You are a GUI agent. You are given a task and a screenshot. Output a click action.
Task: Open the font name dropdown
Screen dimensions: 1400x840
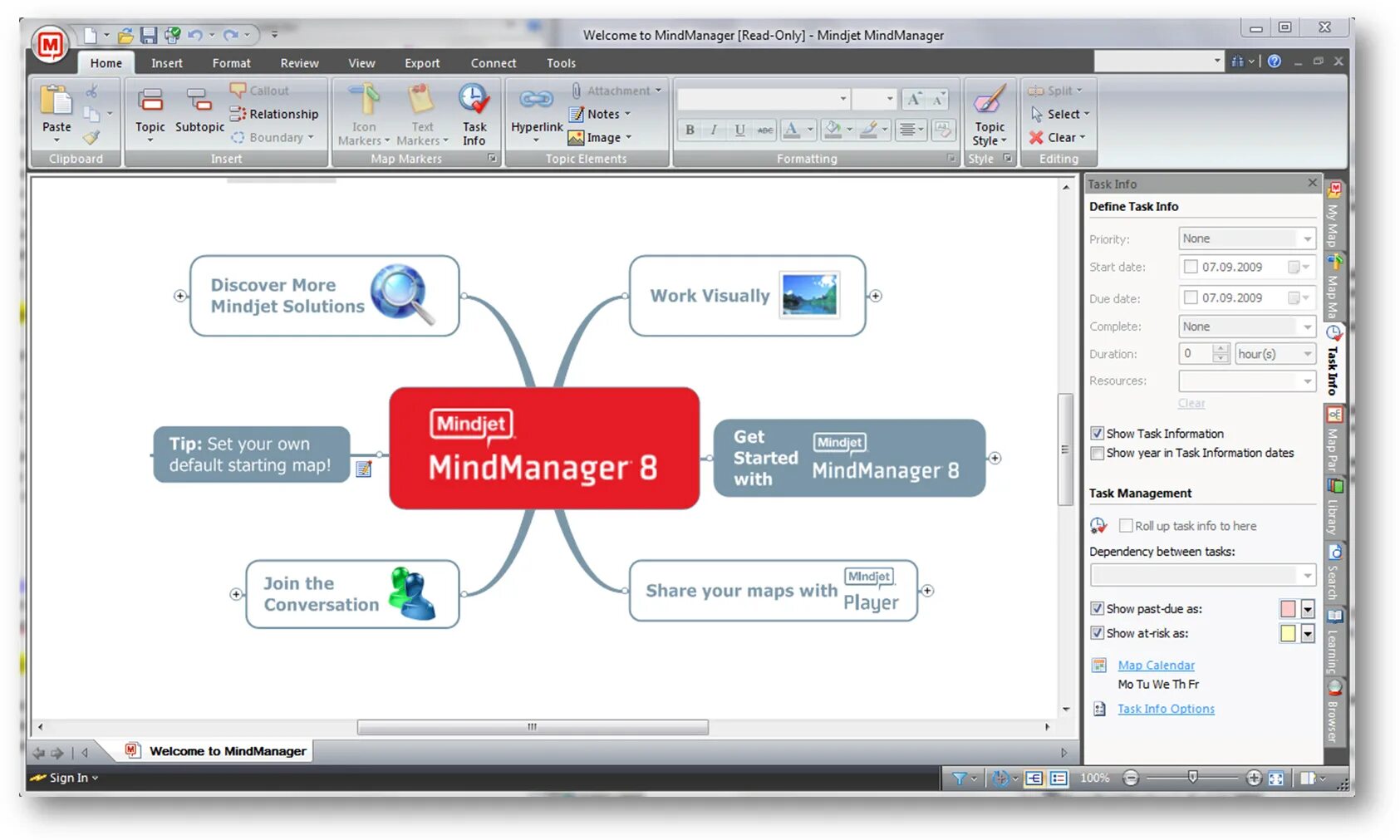(843, 99)
